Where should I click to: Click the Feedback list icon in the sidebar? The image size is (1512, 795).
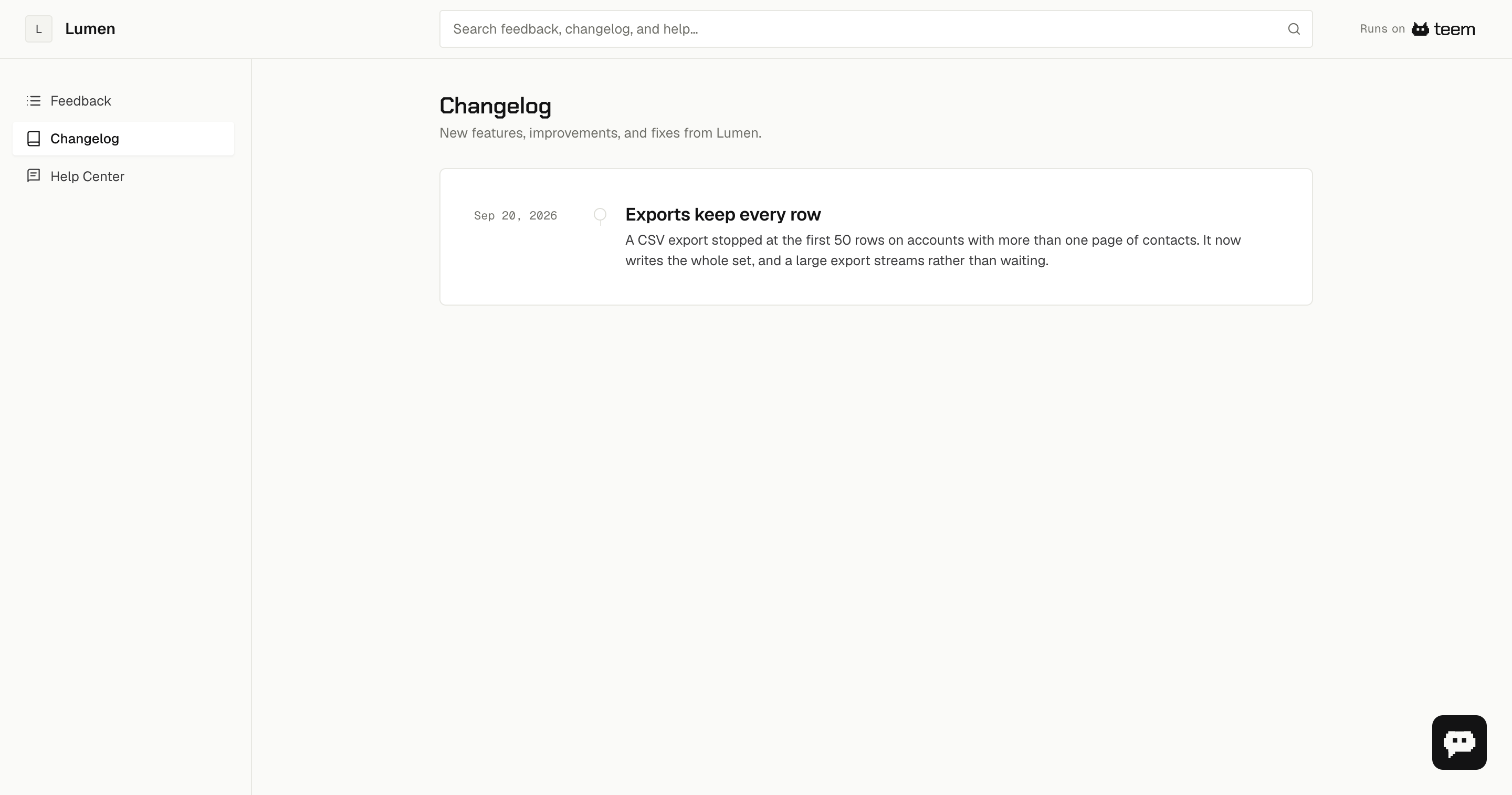pos(34,101)
